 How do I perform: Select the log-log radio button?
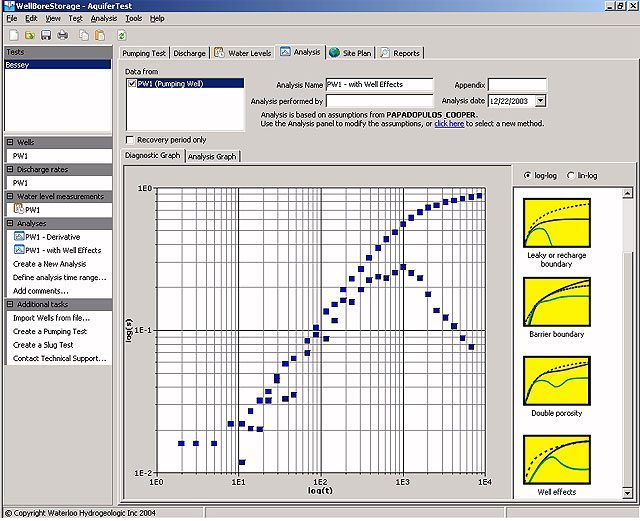point(527,176)
